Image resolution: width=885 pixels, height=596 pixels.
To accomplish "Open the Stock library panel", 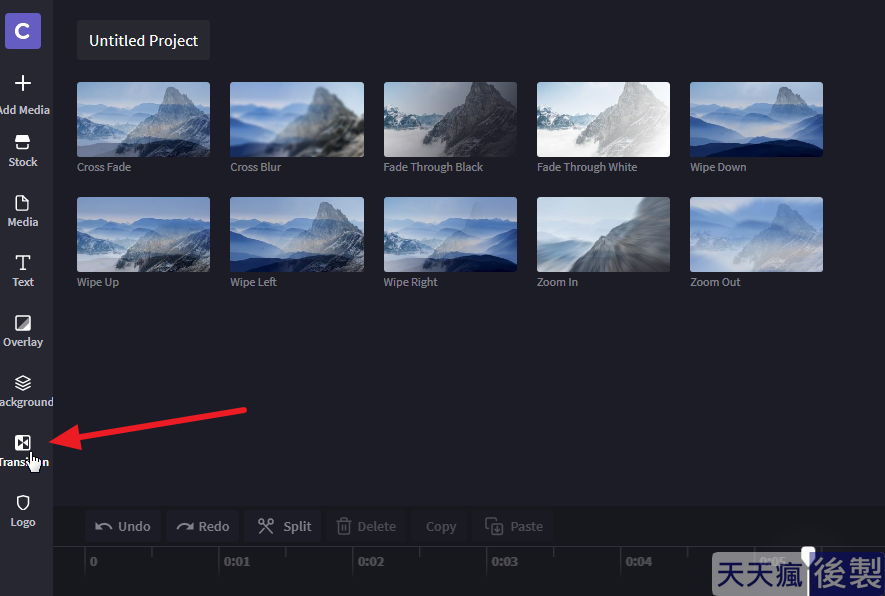I will click(23, 151).
